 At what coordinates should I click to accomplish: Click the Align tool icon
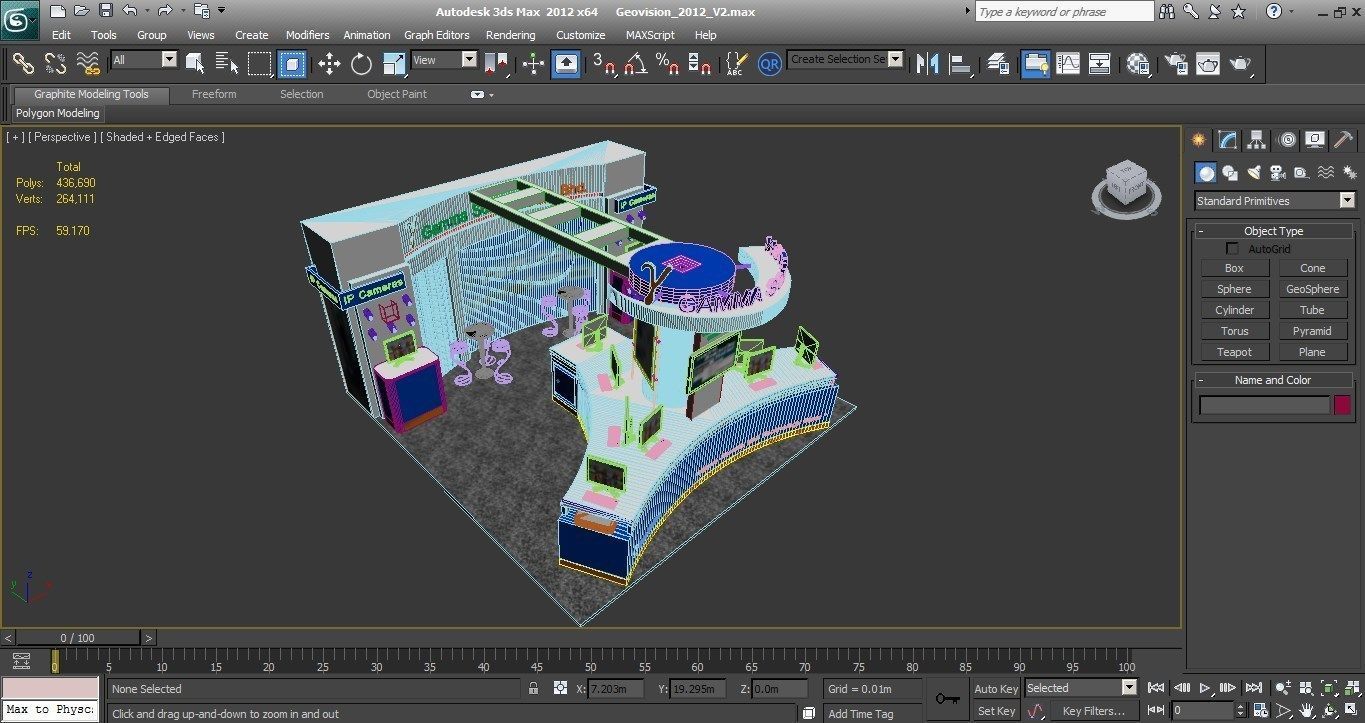coord(961,64)
